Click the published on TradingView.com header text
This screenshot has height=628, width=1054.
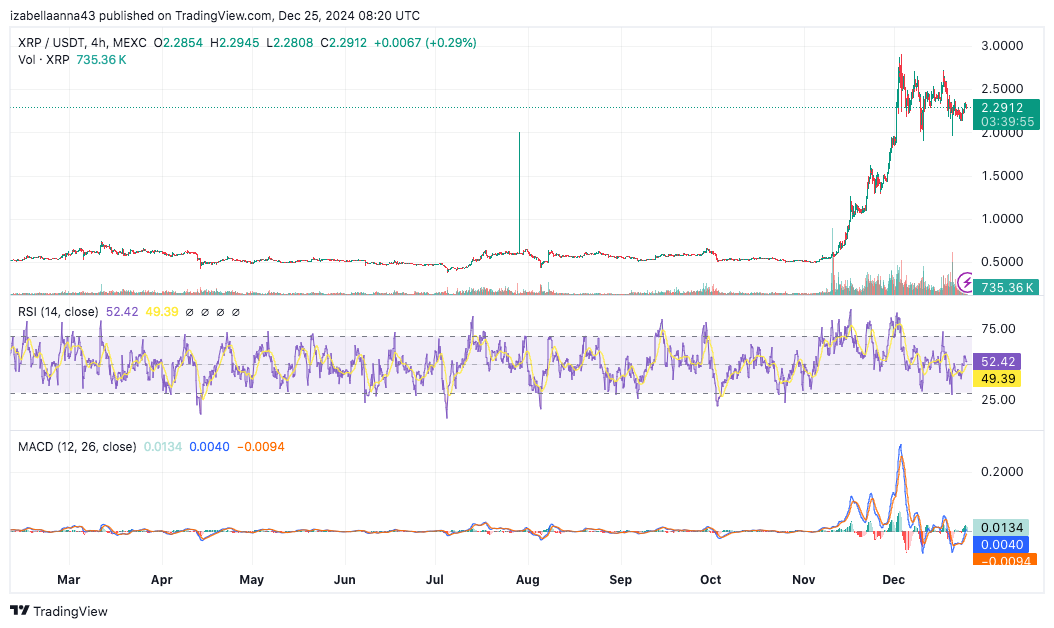click(x=215, y=15)
